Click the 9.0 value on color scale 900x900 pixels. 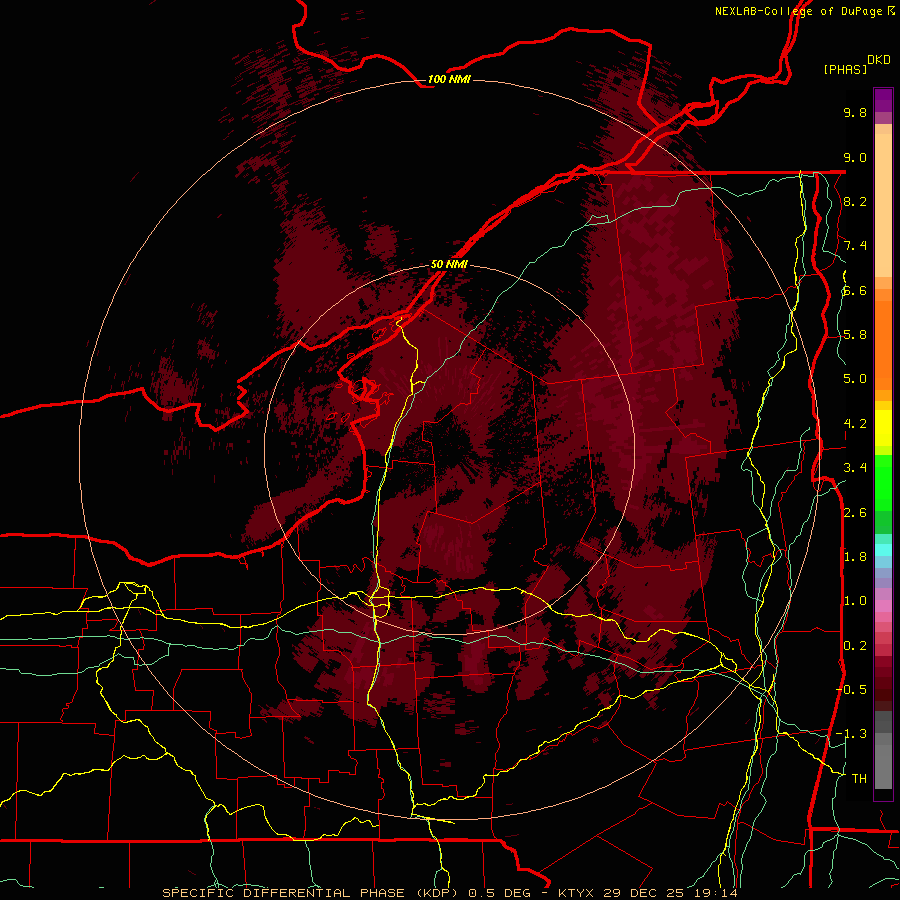(x=855, y=157)
